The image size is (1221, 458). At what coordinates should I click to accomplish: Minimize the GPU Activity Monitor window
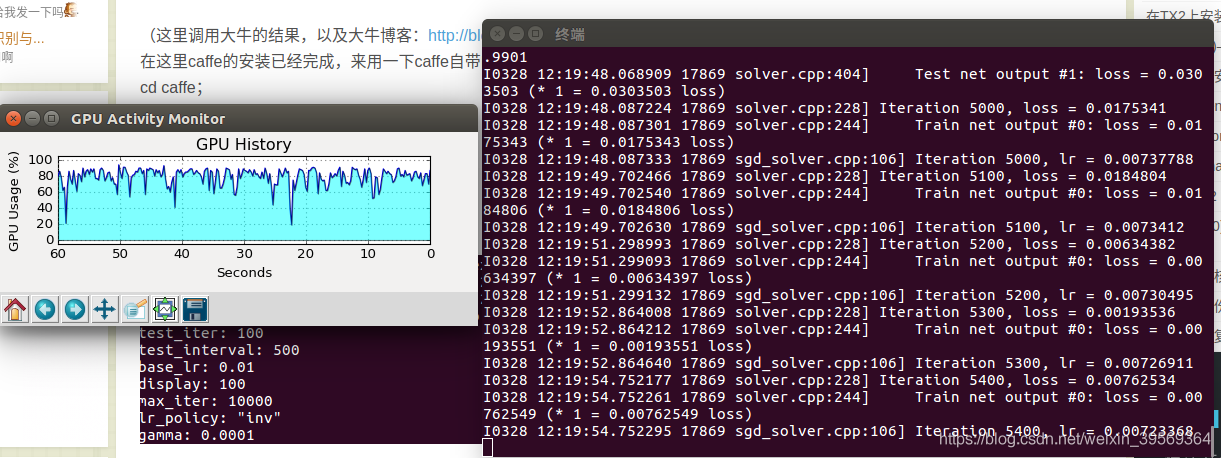(x=32, y=118)
